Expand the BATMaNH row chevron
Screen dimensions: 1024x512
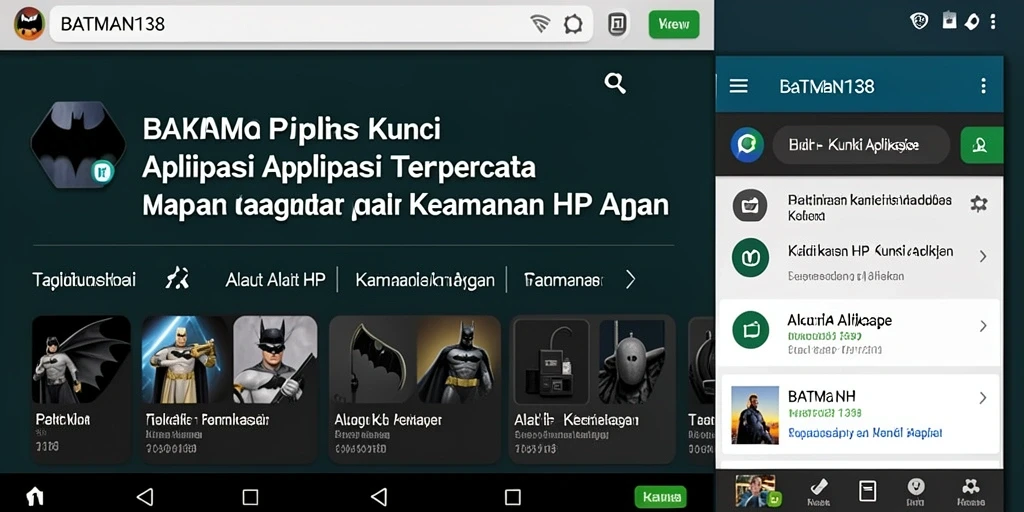point(982,398)
